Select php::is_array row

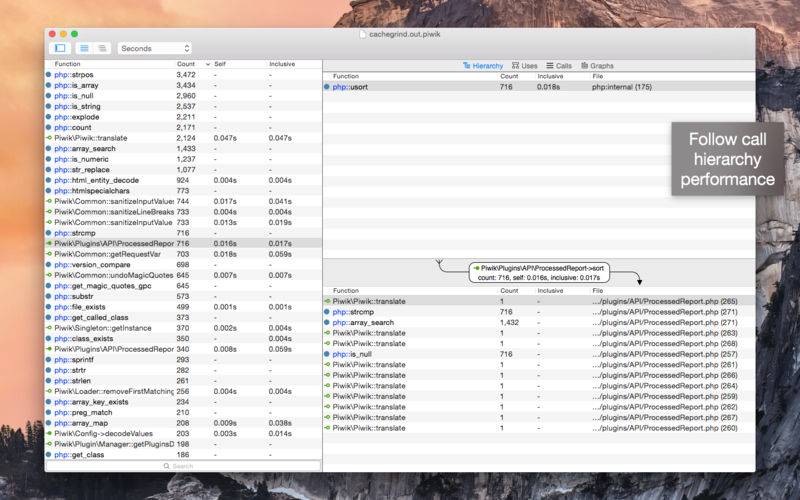(x=183, y=85)
